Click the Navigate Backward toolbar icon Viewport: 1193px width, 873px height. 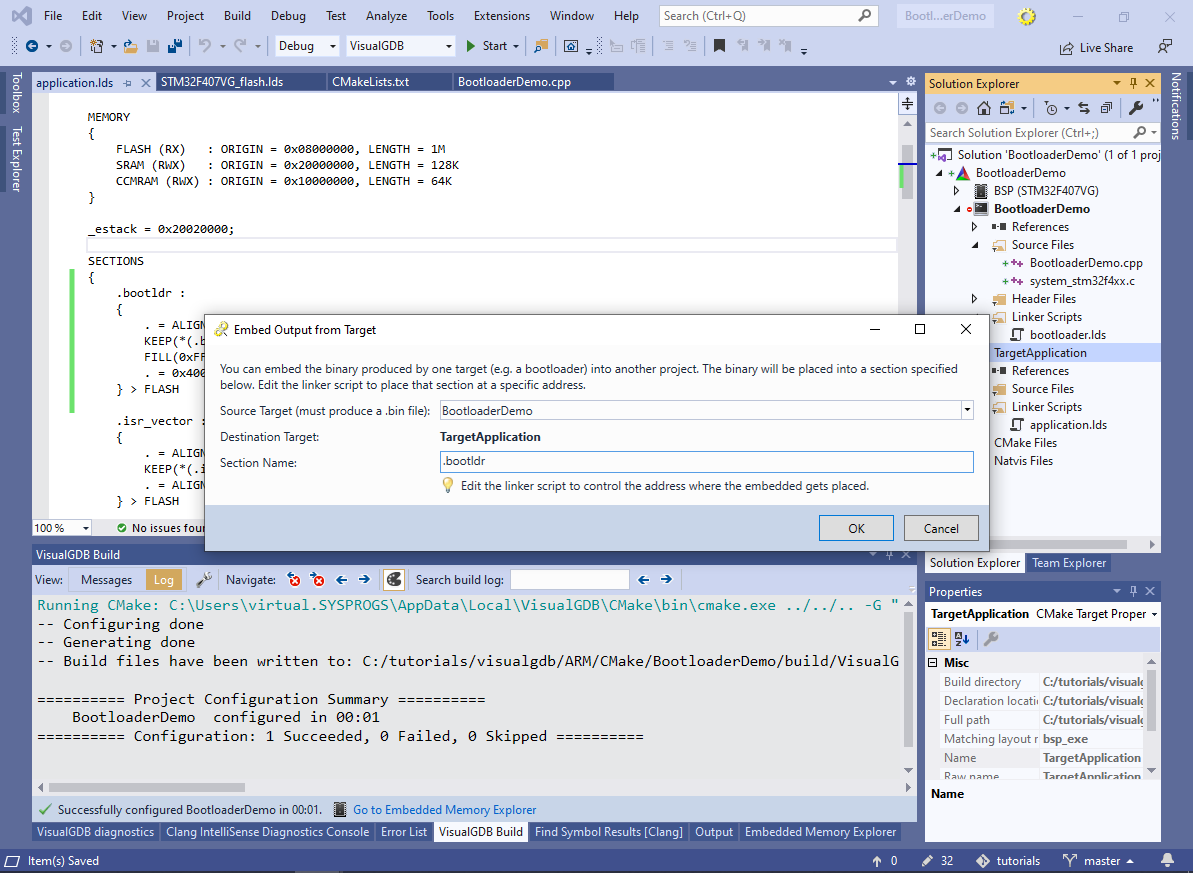coord(32,46)
